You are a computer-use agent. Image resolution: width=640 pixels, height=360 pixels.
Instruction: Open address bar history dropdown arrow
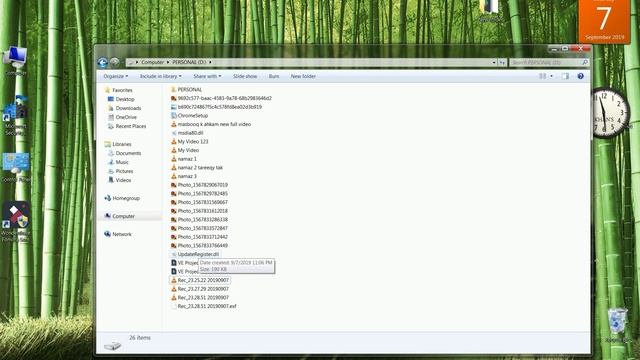[494, 62]
